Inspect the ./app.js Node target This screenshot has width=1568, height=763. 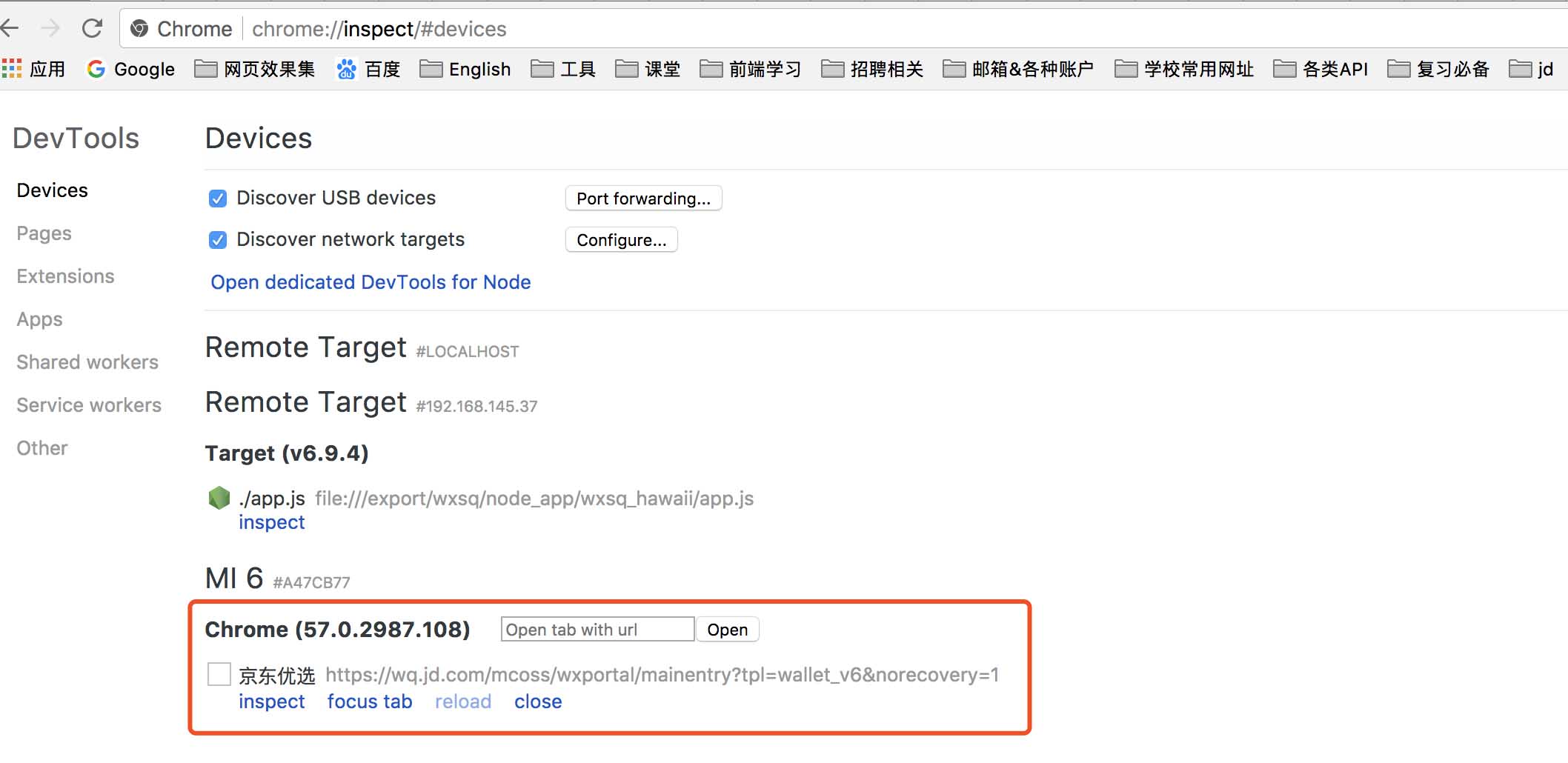click(x=272, y=522)
